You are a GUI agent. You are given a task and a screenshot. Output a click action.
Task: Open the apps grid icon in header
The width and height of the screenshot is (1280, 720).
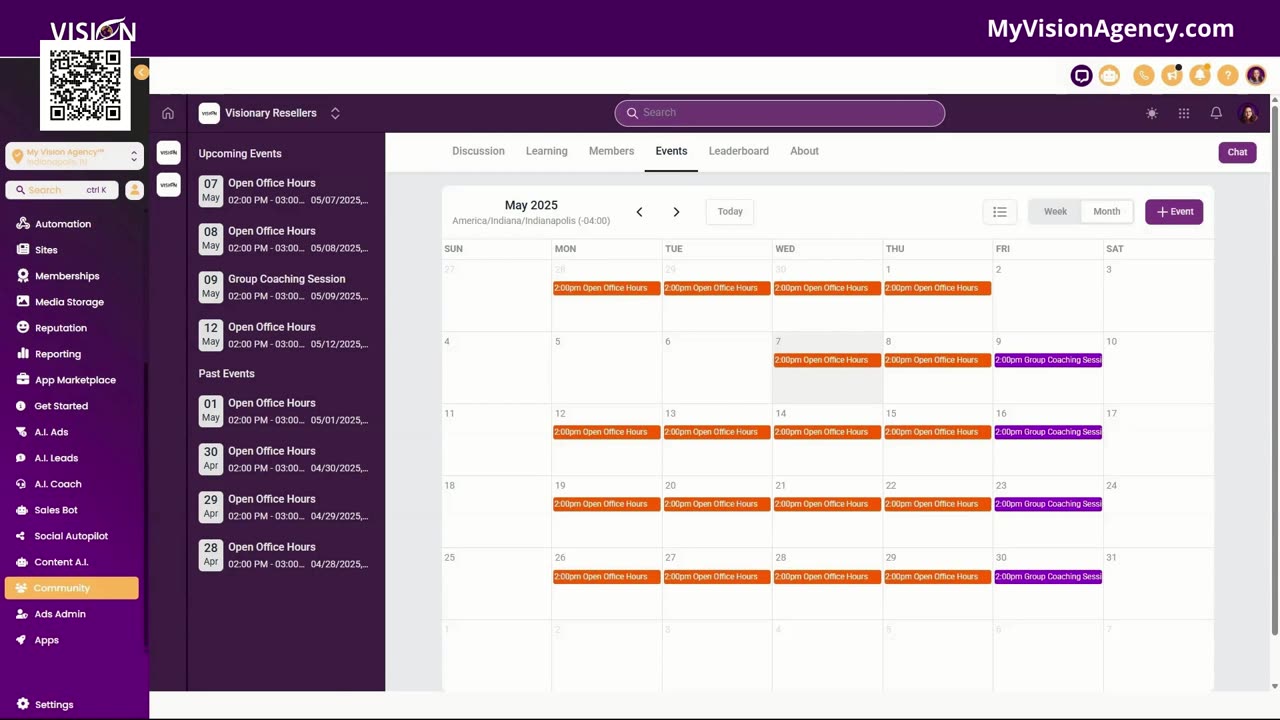point(1184,114)
